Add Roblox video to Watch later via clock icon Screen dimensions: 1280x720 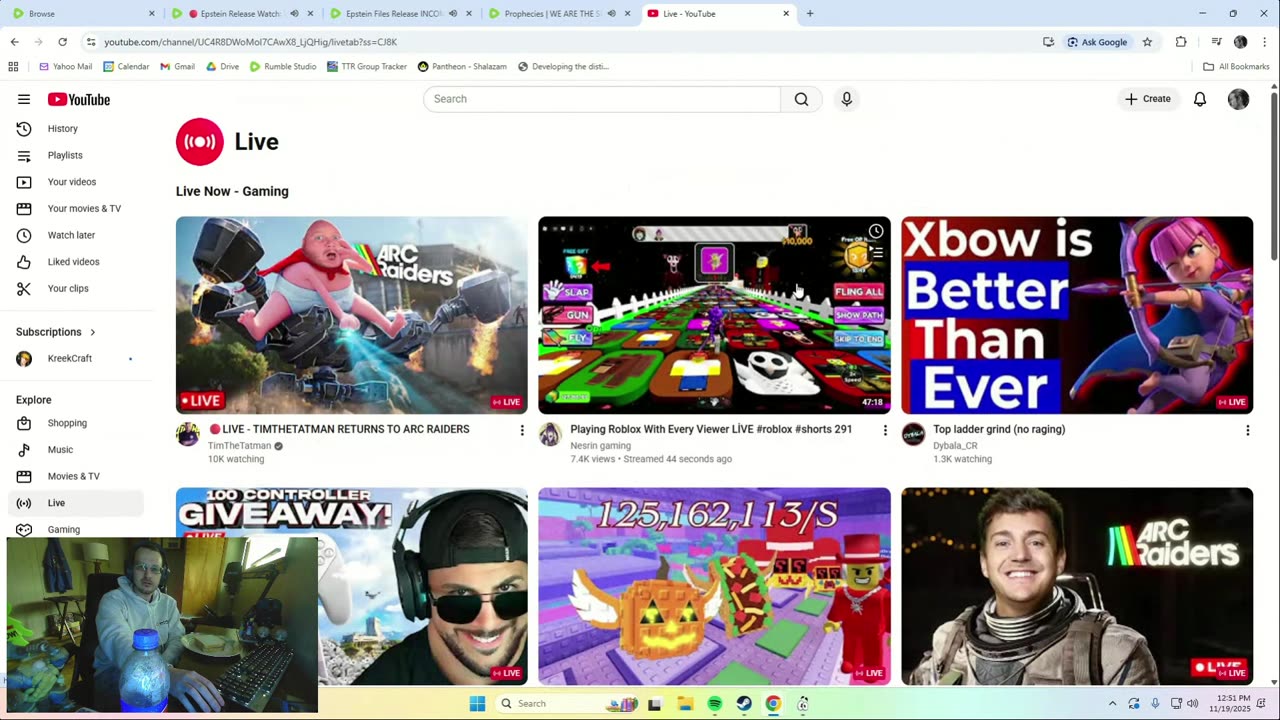(x=875, y=231)
